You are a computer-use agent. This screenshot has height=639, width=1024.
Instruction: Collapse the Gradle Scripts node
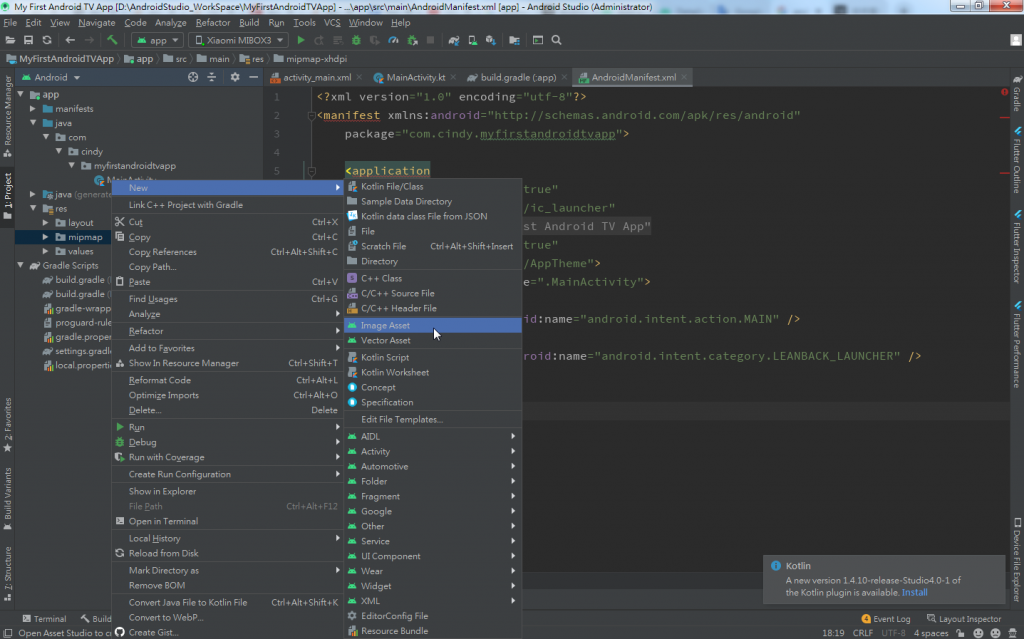20,265
